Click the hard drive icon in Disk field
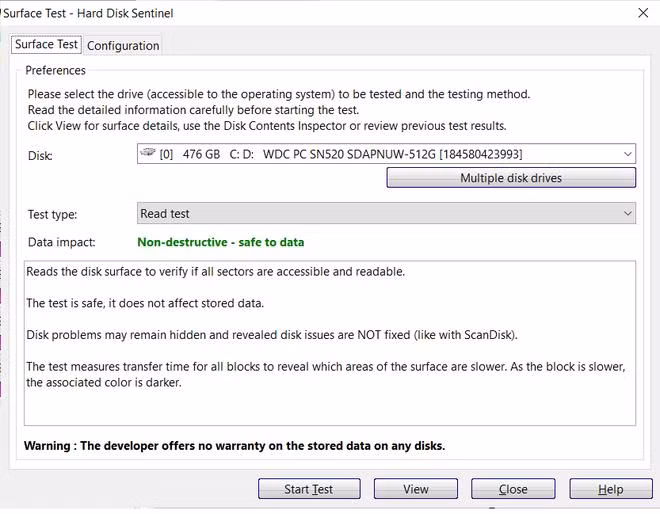 (x=148, y=153)
